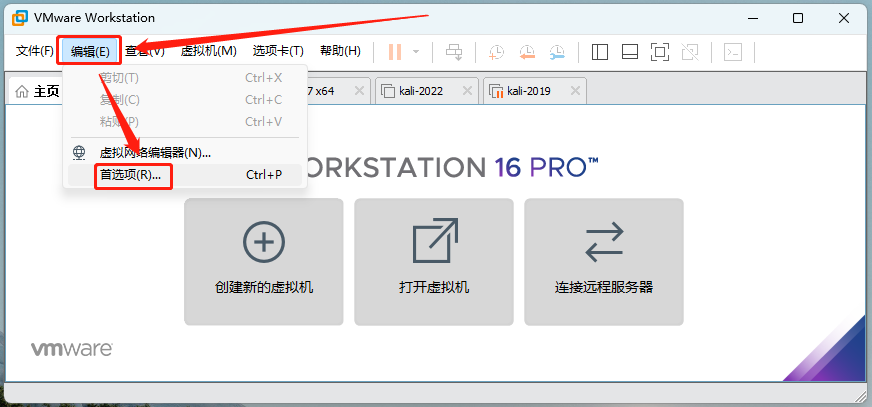Click the 7 x64 tab label

click(320, 91)
